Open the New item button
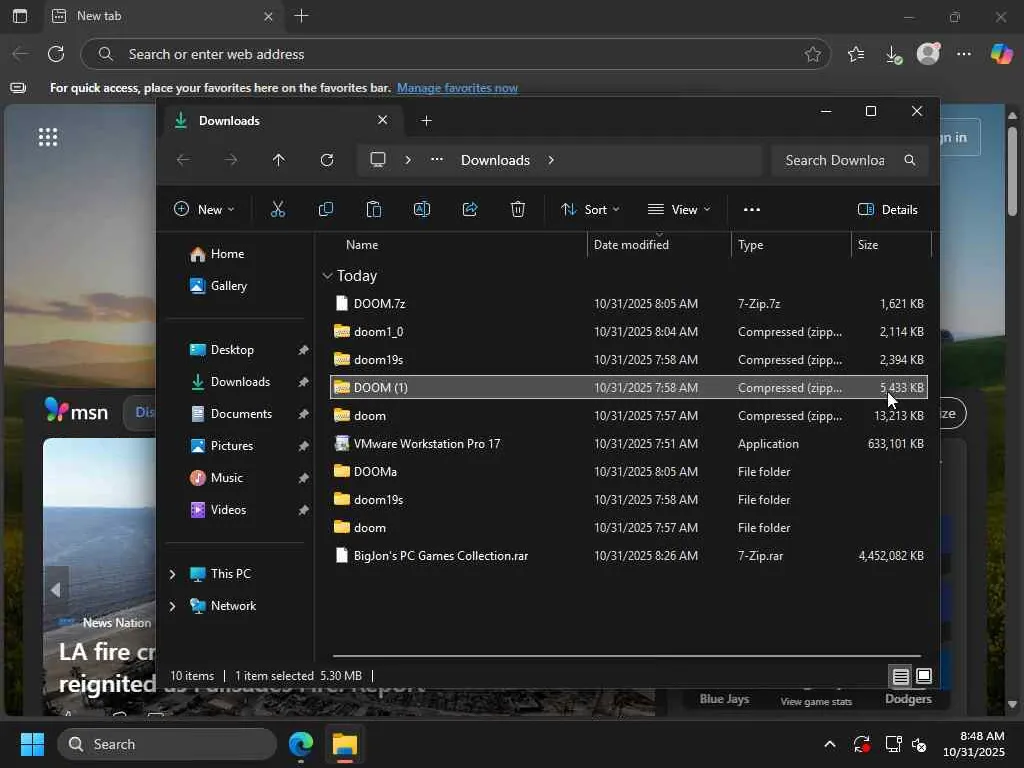Viewport: 1024px width, 768px height. (x=204, y=209)
